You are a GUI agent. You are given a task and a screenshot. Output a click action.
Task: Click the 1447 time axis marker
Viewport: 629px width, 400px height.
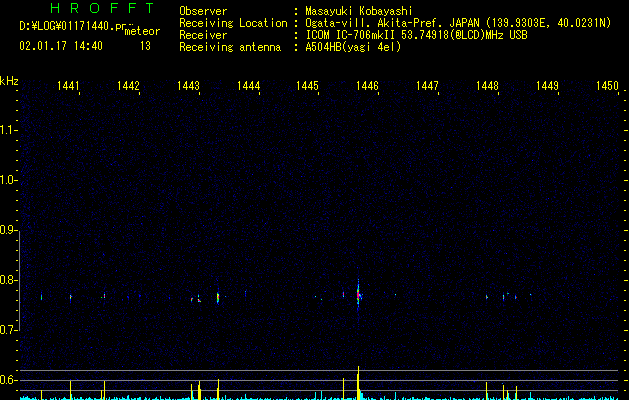click(427, 86)
